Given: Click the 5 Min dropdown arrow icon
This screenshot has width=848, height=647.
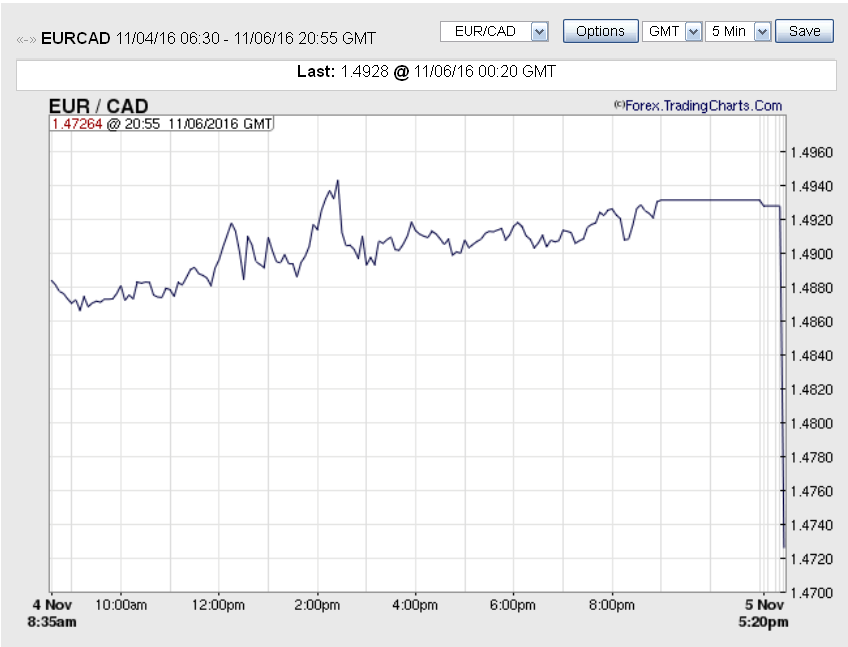Looking at the screenshot, I should click(x=762, y=32).
